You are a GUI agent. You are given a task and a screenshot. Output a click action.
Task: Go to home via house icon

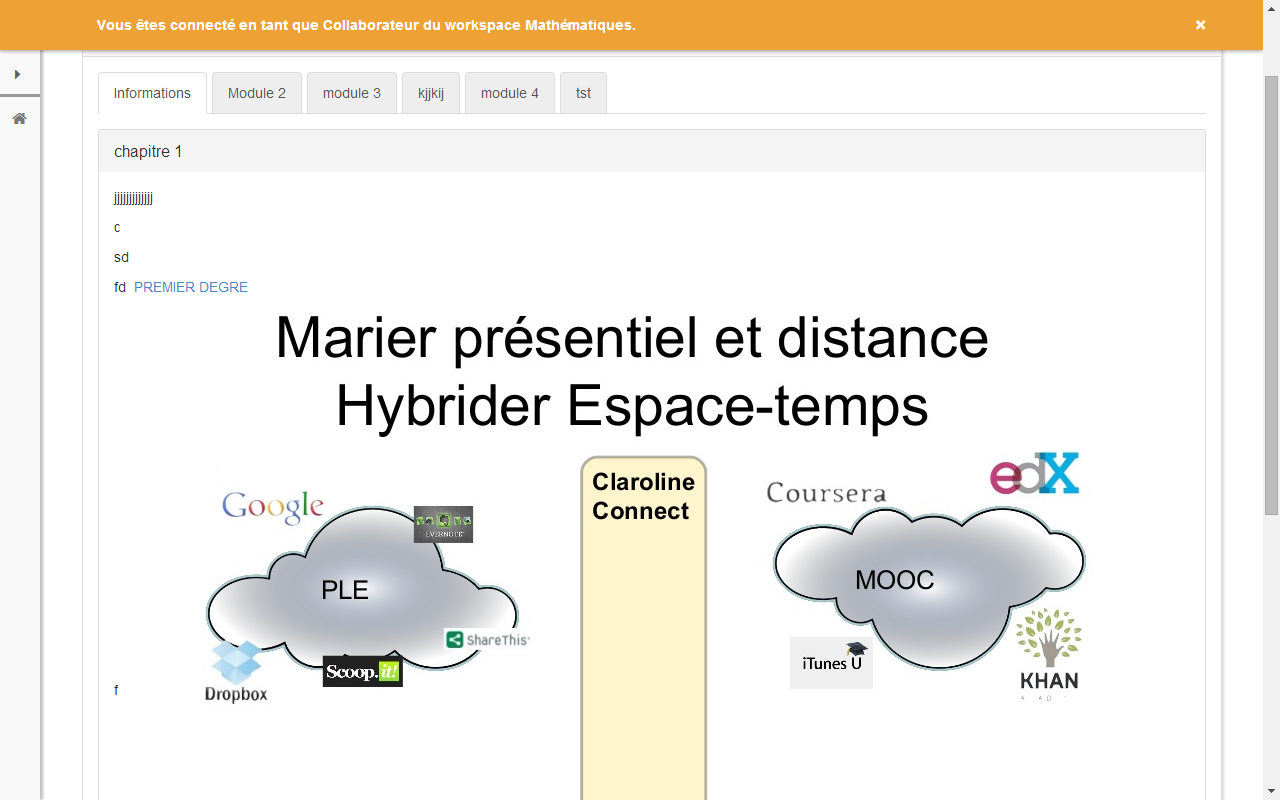click(19, 118)
